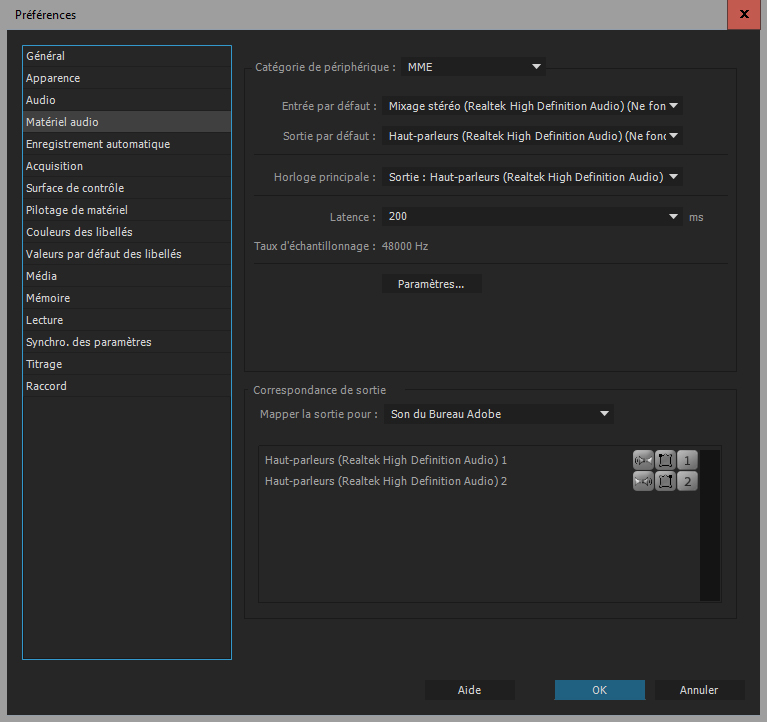Click front-right surround icon in second row

[x=665, y=482]
